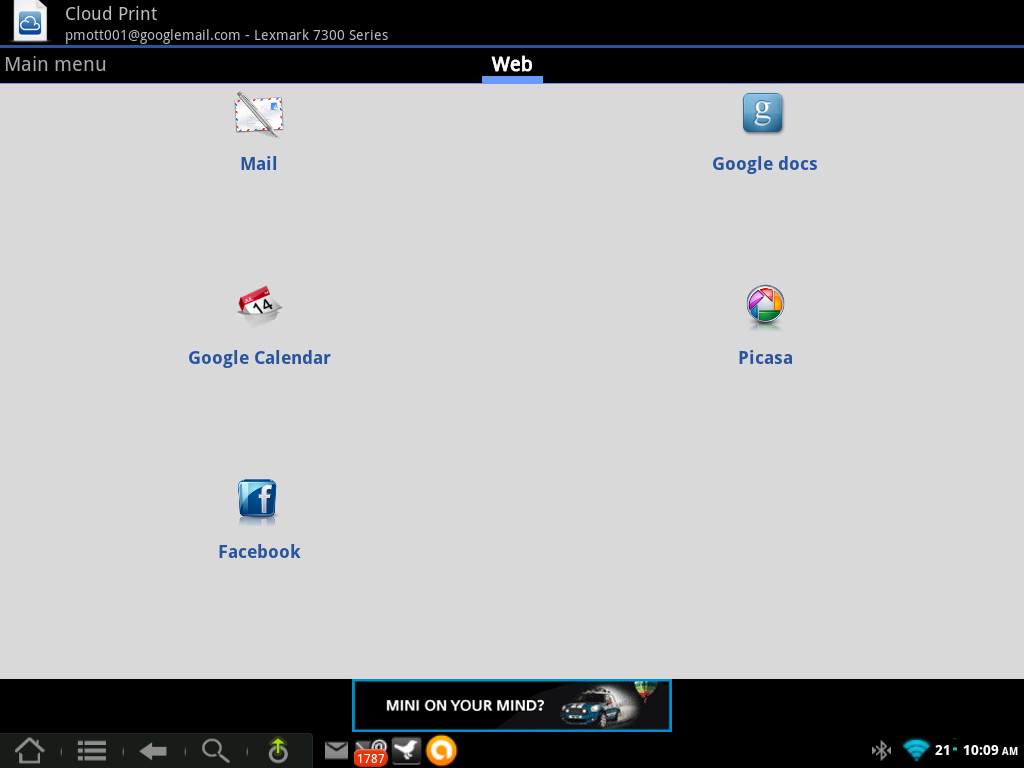Open the MINI ON YOUR MIND ad banner
Viewport: 1024px width, 768px height.
pyautogui.click(x=512, y=705)
